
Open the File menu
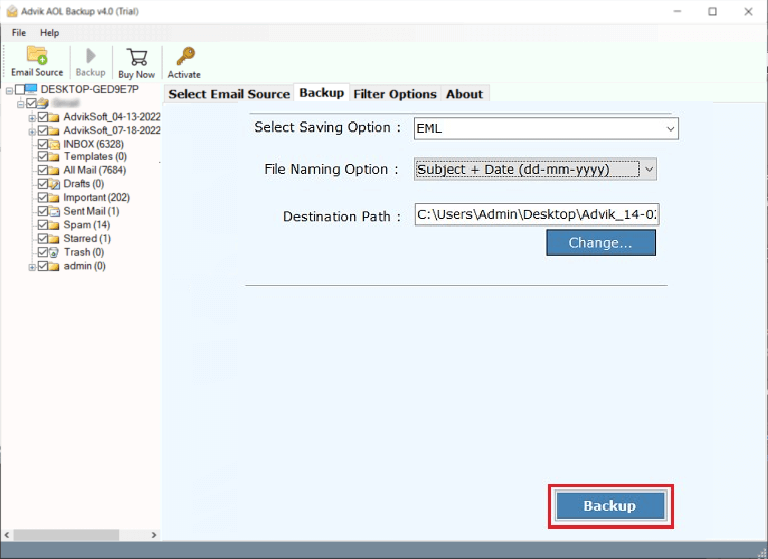[x=19, y=33]
